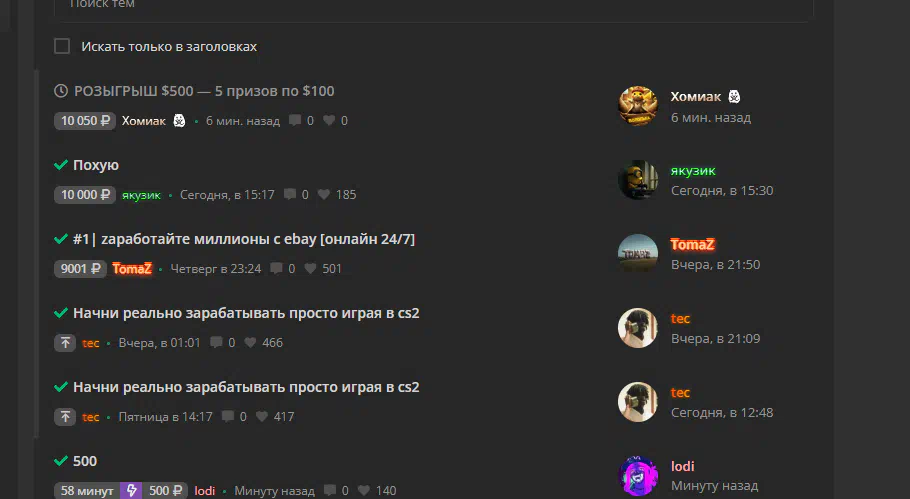Click upload arrow icon in Пятница 14:17 thread

tap(65, 417)
